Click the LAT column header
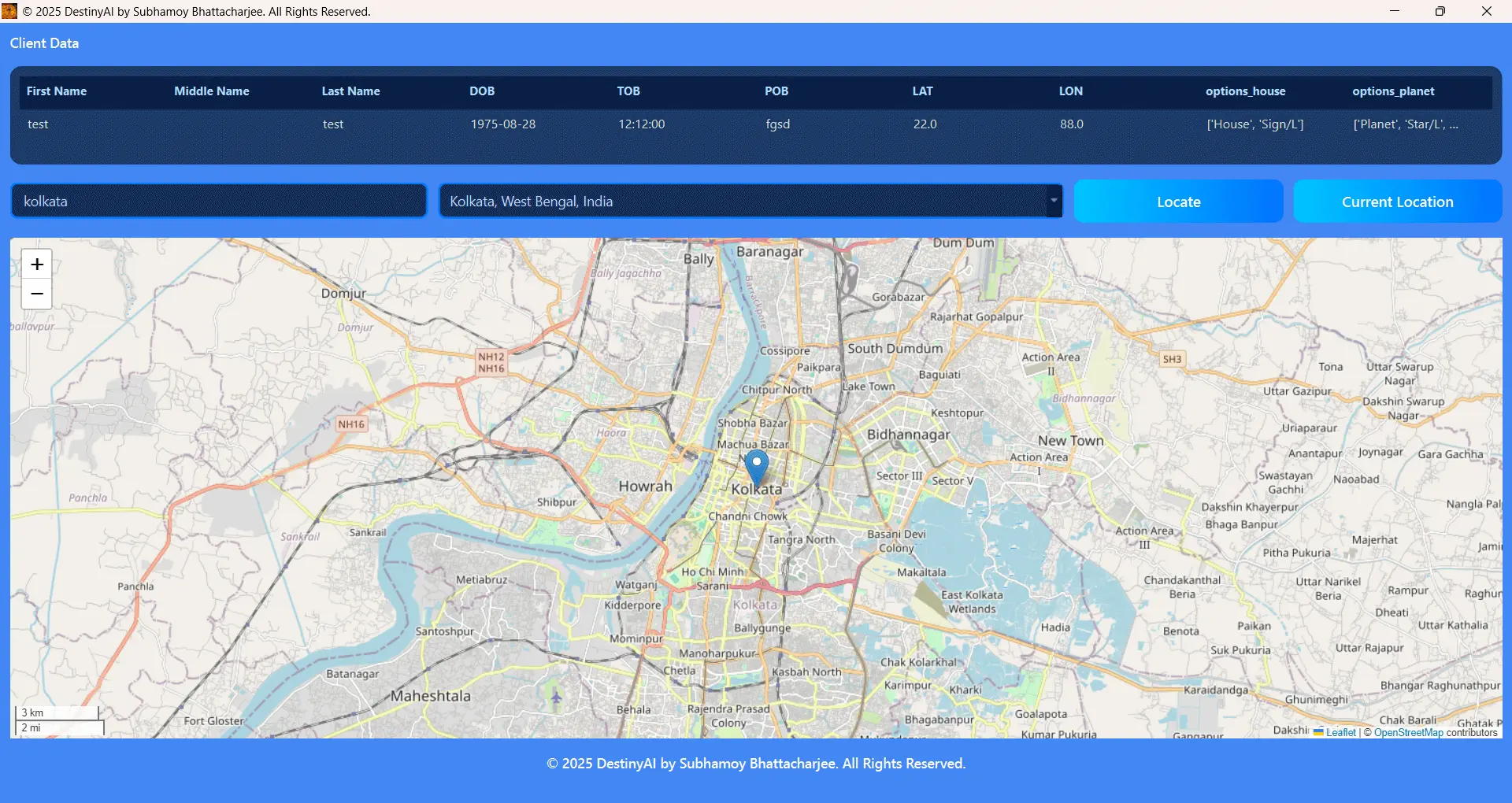Viewport: 1512px width, 803px height. [922, 91]
